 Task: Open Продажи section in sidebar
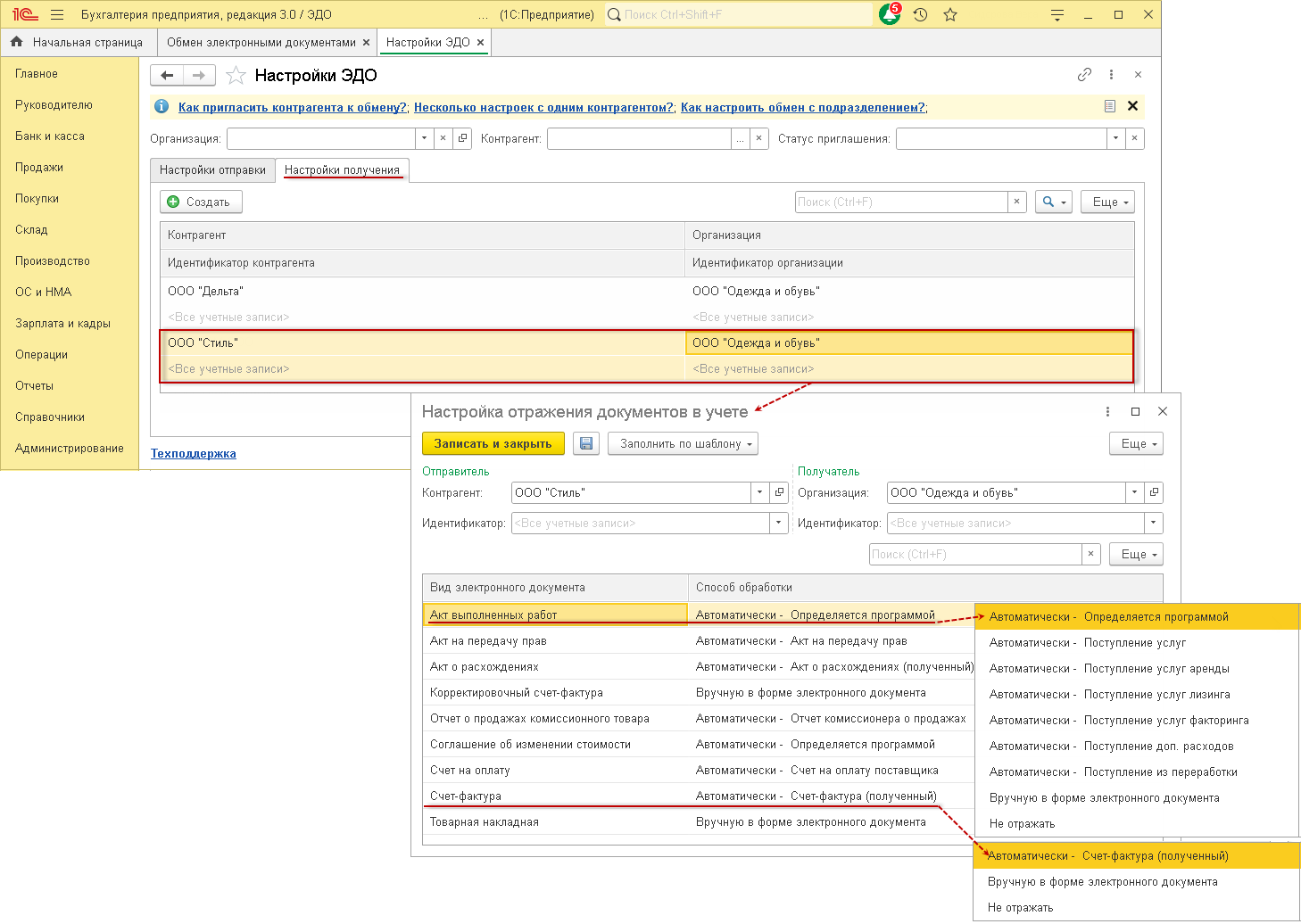[x=39, y=168]
